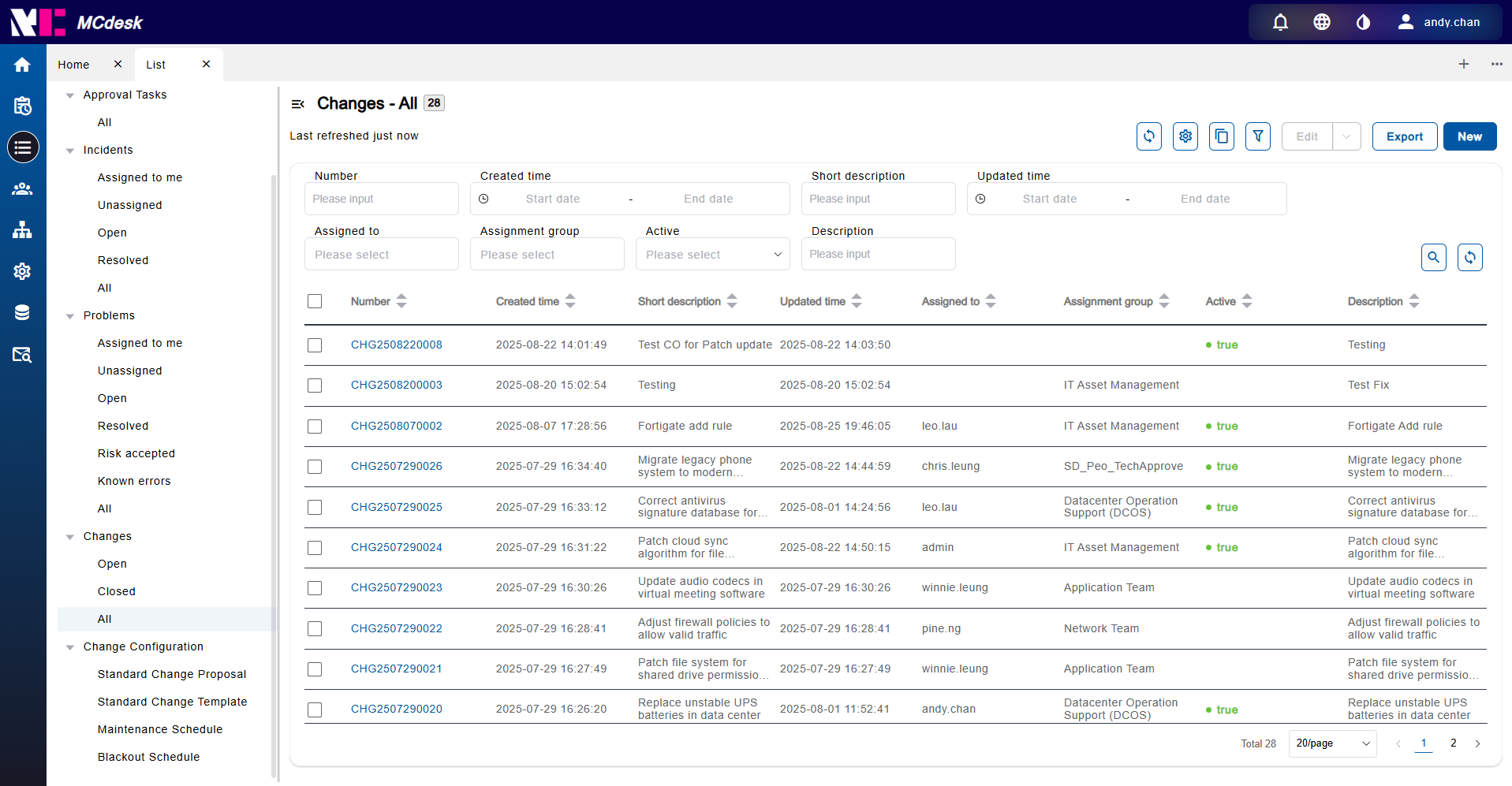Screen dimensions: 1512x786
Task: Go to Home via sidebar house icon
Action: [x=22, y=65]
